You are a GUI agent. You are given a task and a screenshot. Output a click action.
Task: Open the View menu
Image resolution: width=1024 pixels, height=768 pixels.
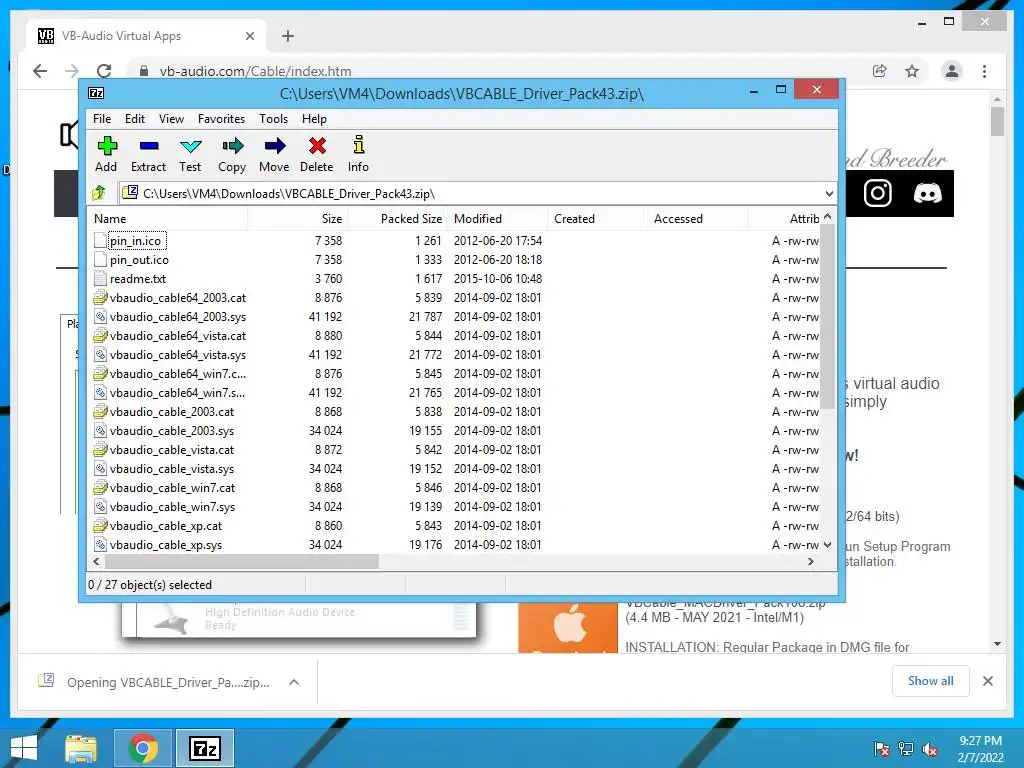tap(171, 119)
